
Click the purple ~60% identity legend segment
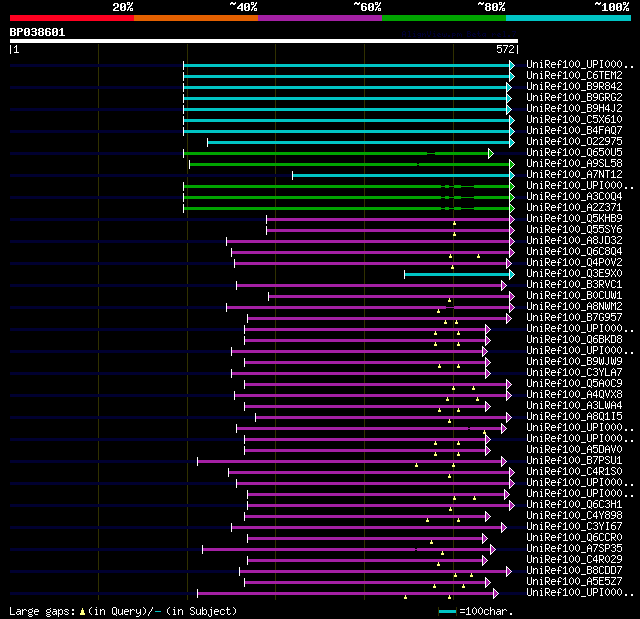click(320, 18)
